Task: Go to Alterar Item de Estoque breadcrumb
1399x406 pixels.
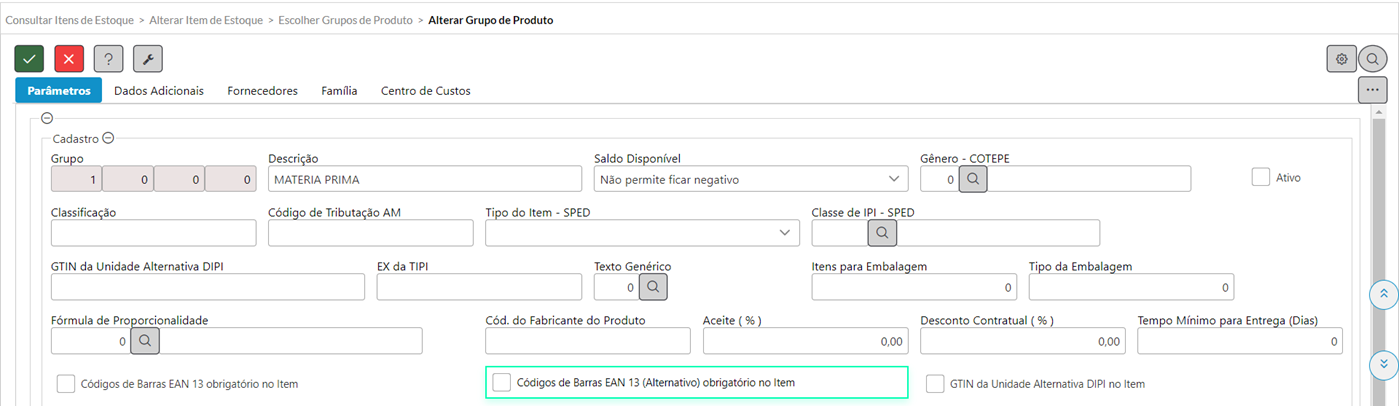Action: [207, 20]
